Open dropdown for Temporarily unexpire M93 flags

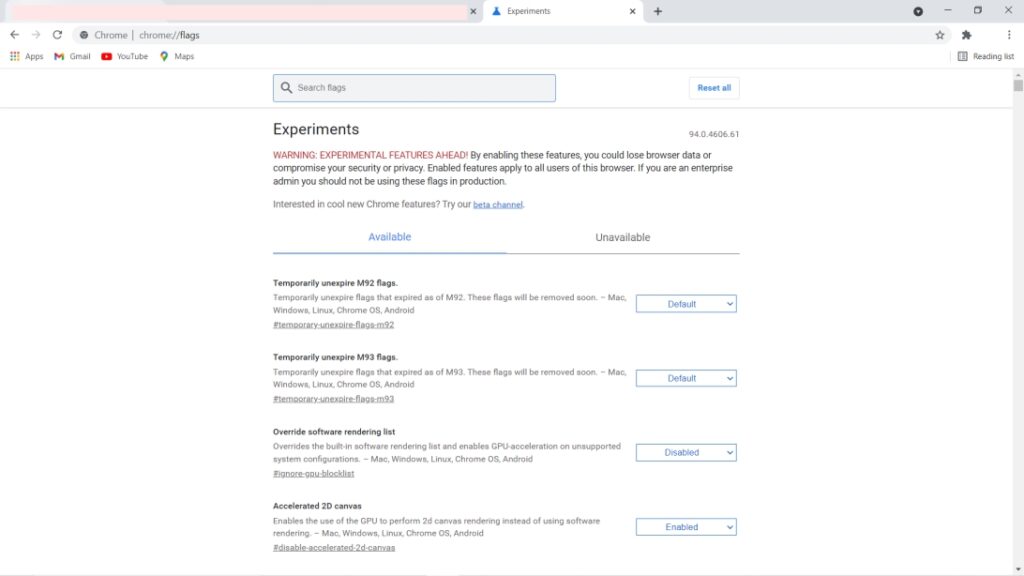tap(686, 378)
